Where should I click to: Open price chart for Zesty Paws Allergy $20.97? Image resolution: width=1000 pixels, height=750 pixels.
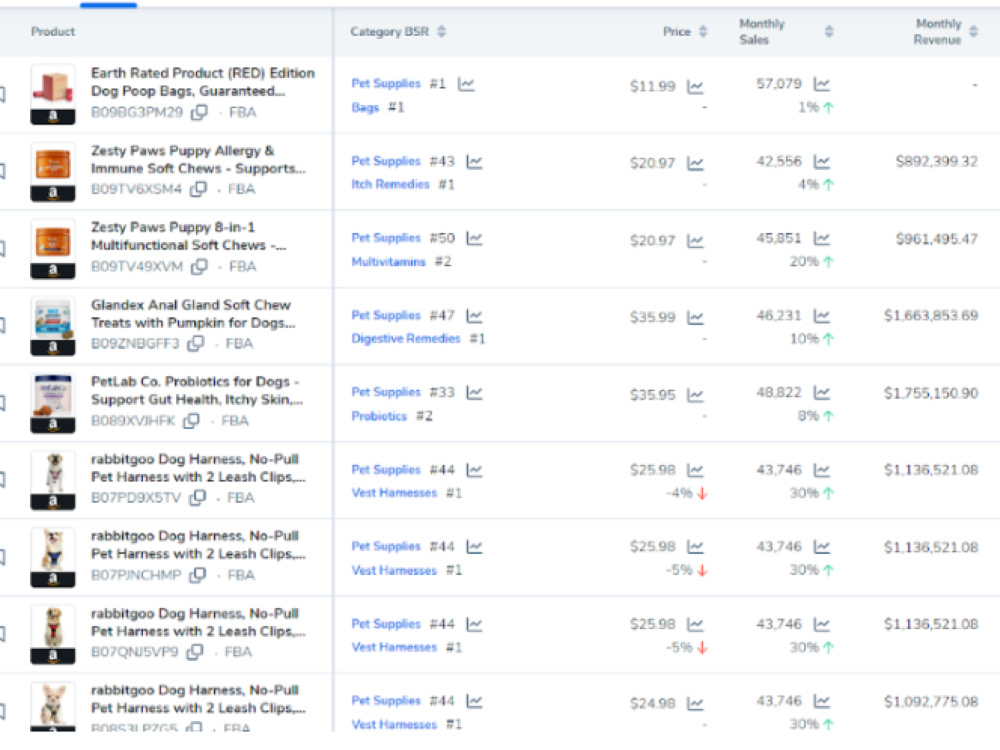[695, 164]
